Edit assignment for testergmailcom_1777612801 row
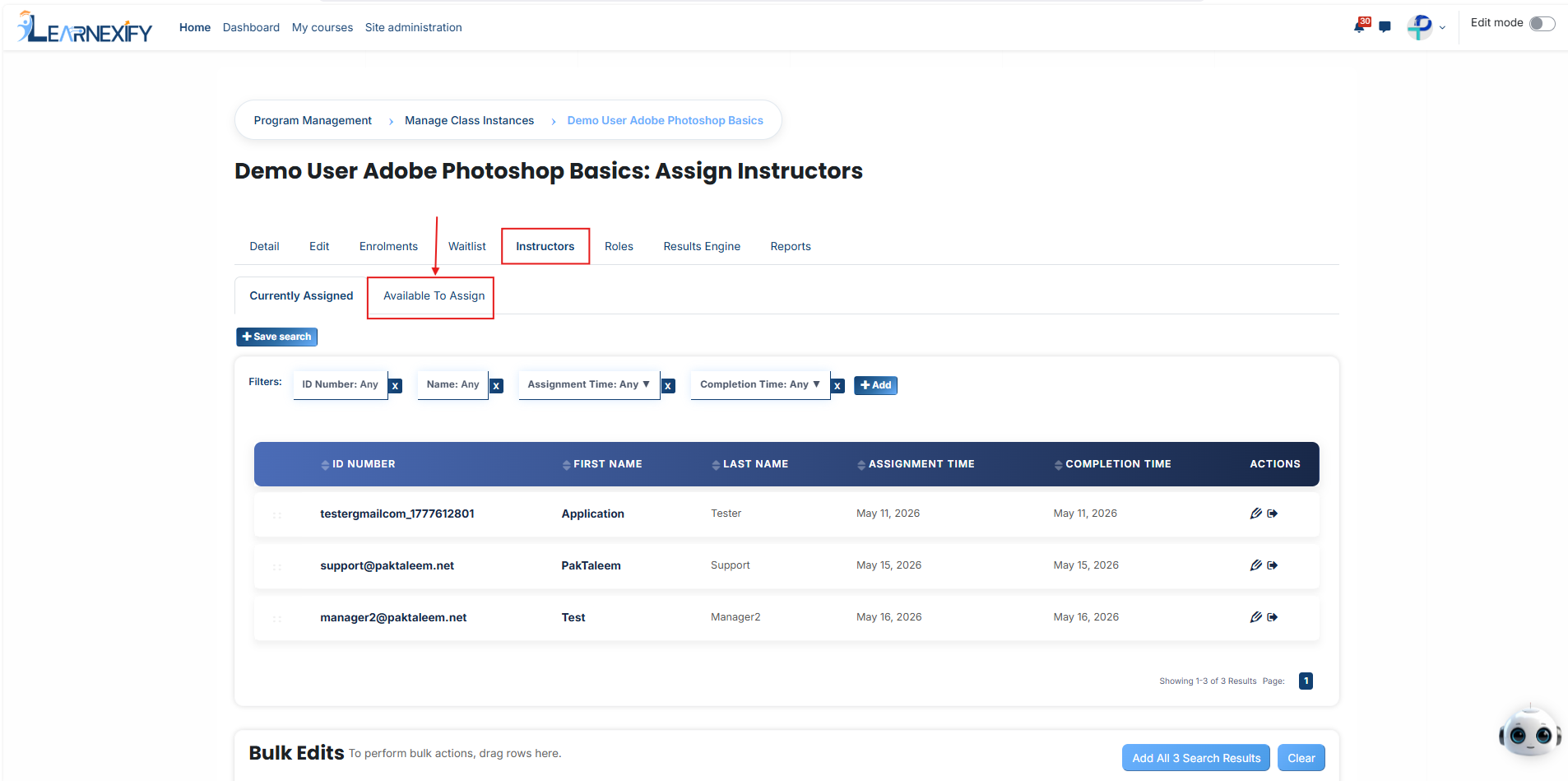Image resolution: width=1568 pixels, height=781 pixels. click(x=1255, y=514)
